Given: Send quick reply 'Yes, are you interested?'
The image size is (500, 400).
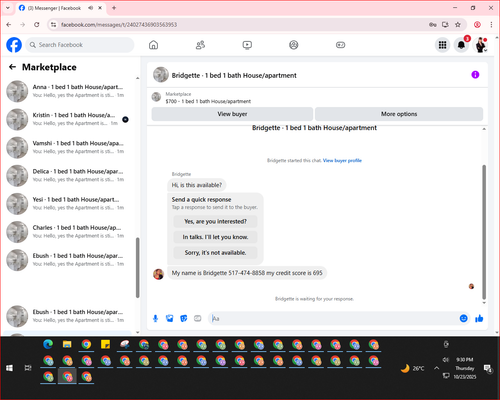Looking at the screenshot, I should [x=215, y=221].
